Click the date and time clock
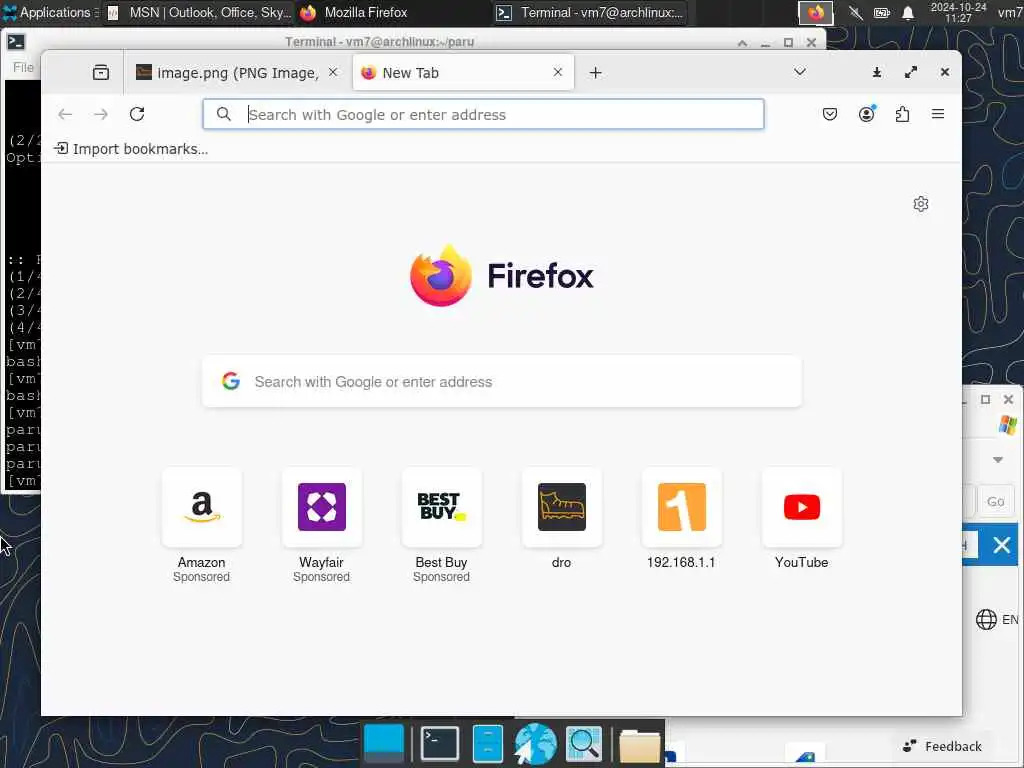Image resolution: width=1024 pixels, height=768 pixels. [x=958, y=12]
